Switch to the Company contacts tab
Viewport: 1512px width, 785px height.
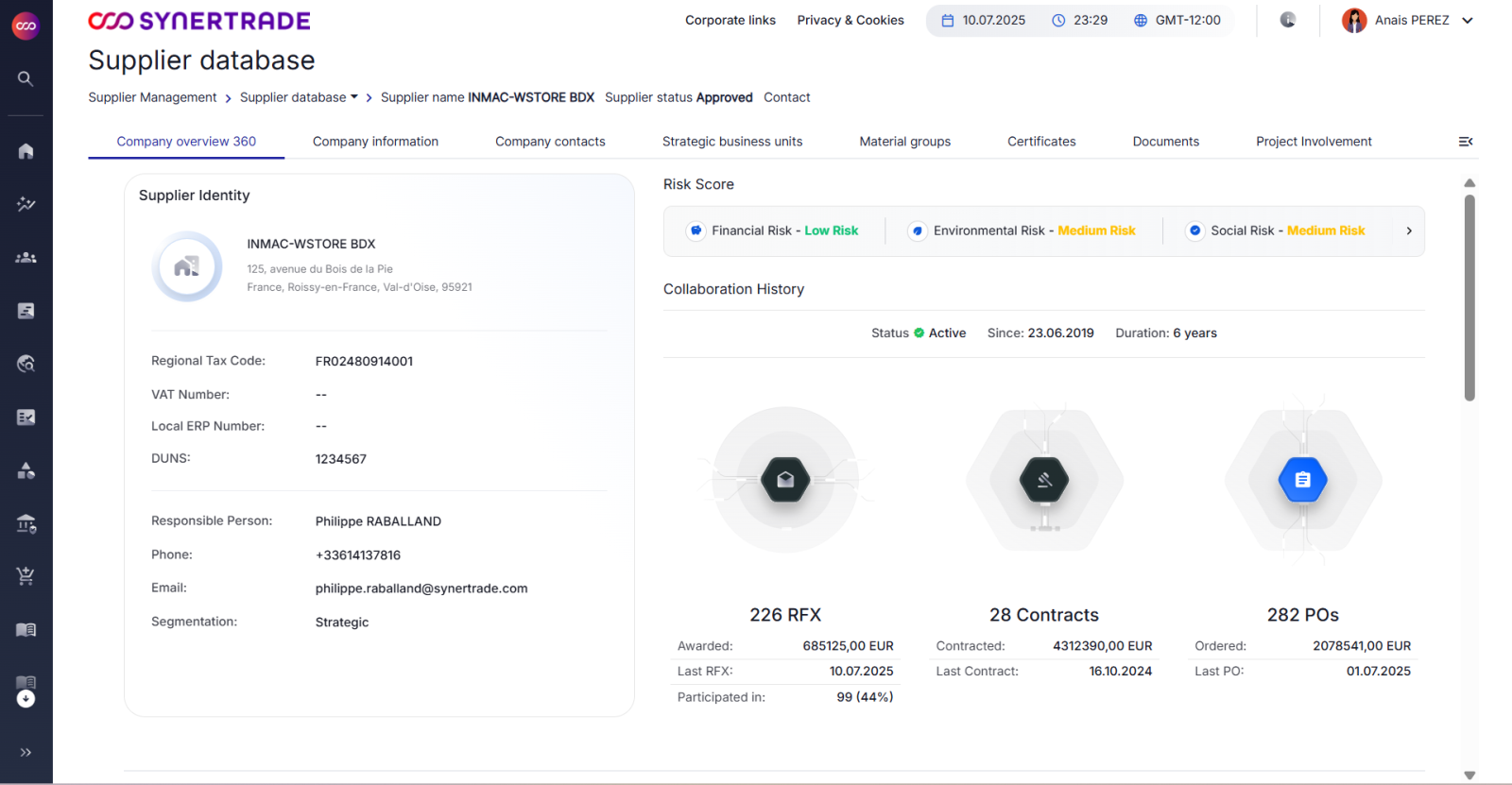pos(550,142)
